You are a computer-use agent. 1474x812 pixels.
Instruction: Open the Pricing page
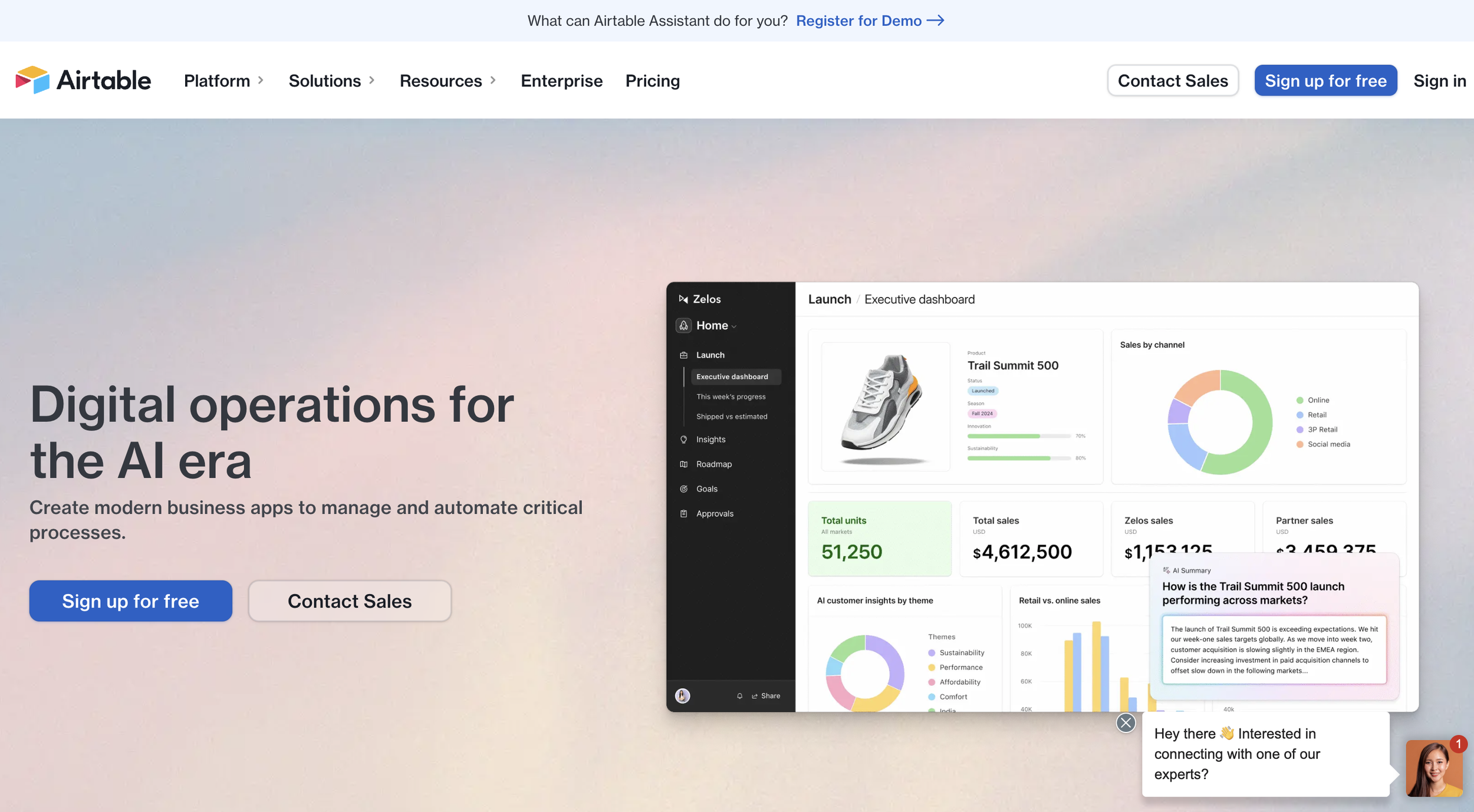click(x=652, y=81)
